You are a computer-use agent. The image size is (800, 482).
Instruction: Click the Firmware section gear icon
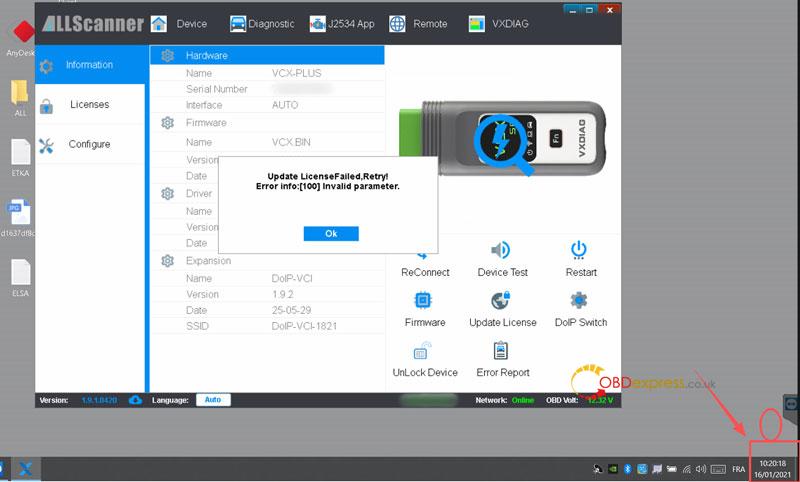click(x=167, y=123)
